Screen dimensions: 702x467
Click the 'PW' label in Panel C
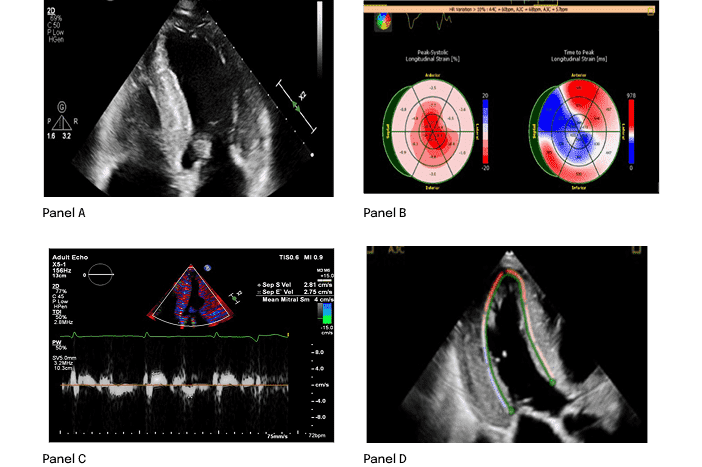click(x=57, y=343)
